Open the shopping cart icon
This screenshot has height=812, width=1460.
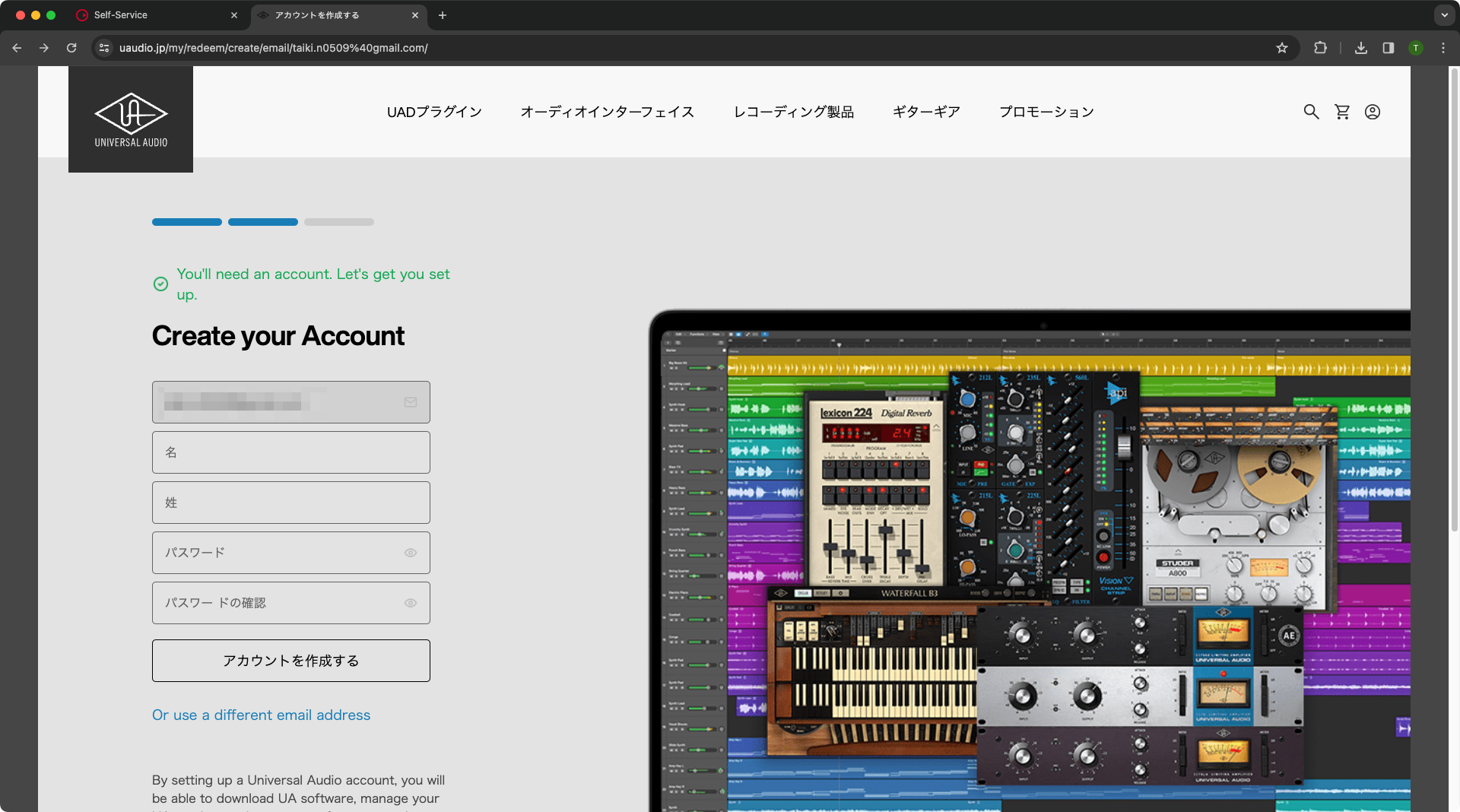coord(1342,112)
